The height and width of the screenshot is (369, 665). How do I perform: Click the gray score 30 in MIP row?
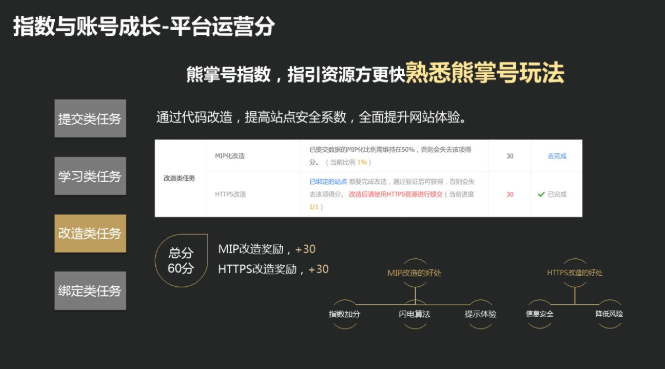pos(510,156)
